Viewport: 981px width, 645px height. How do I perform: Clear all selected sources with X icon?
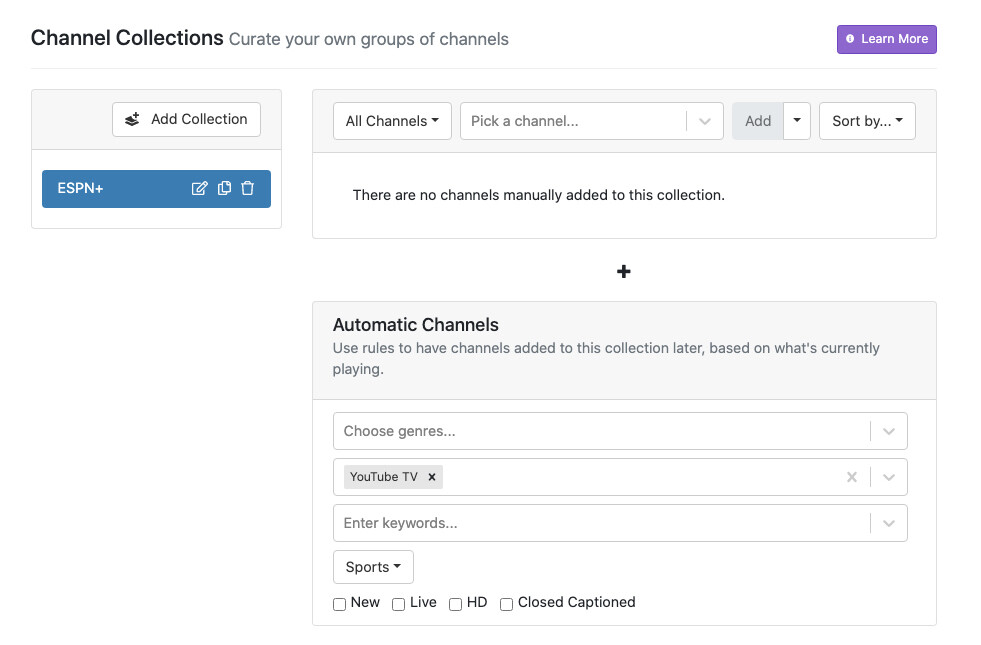tap(852, 477)
